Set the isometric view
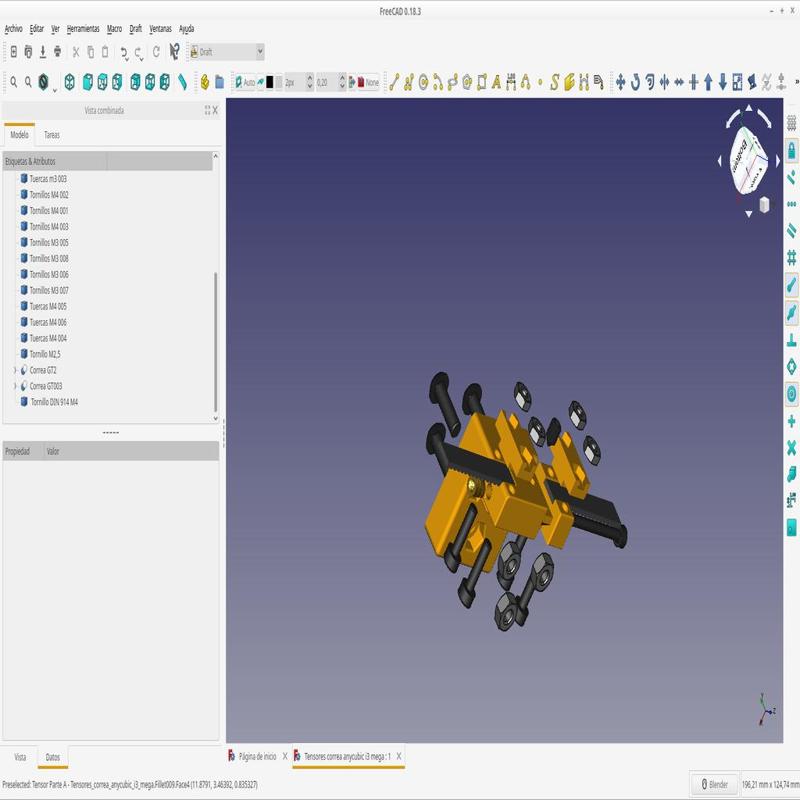 pyautogui.click(x=69, y=82)
